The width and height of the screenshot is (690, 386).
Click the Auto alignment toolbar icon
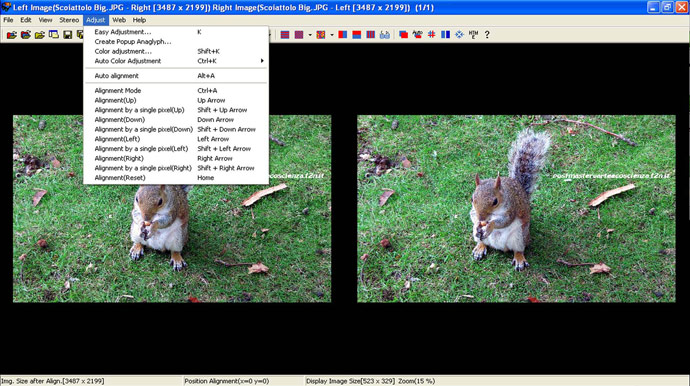pos(417,35)
